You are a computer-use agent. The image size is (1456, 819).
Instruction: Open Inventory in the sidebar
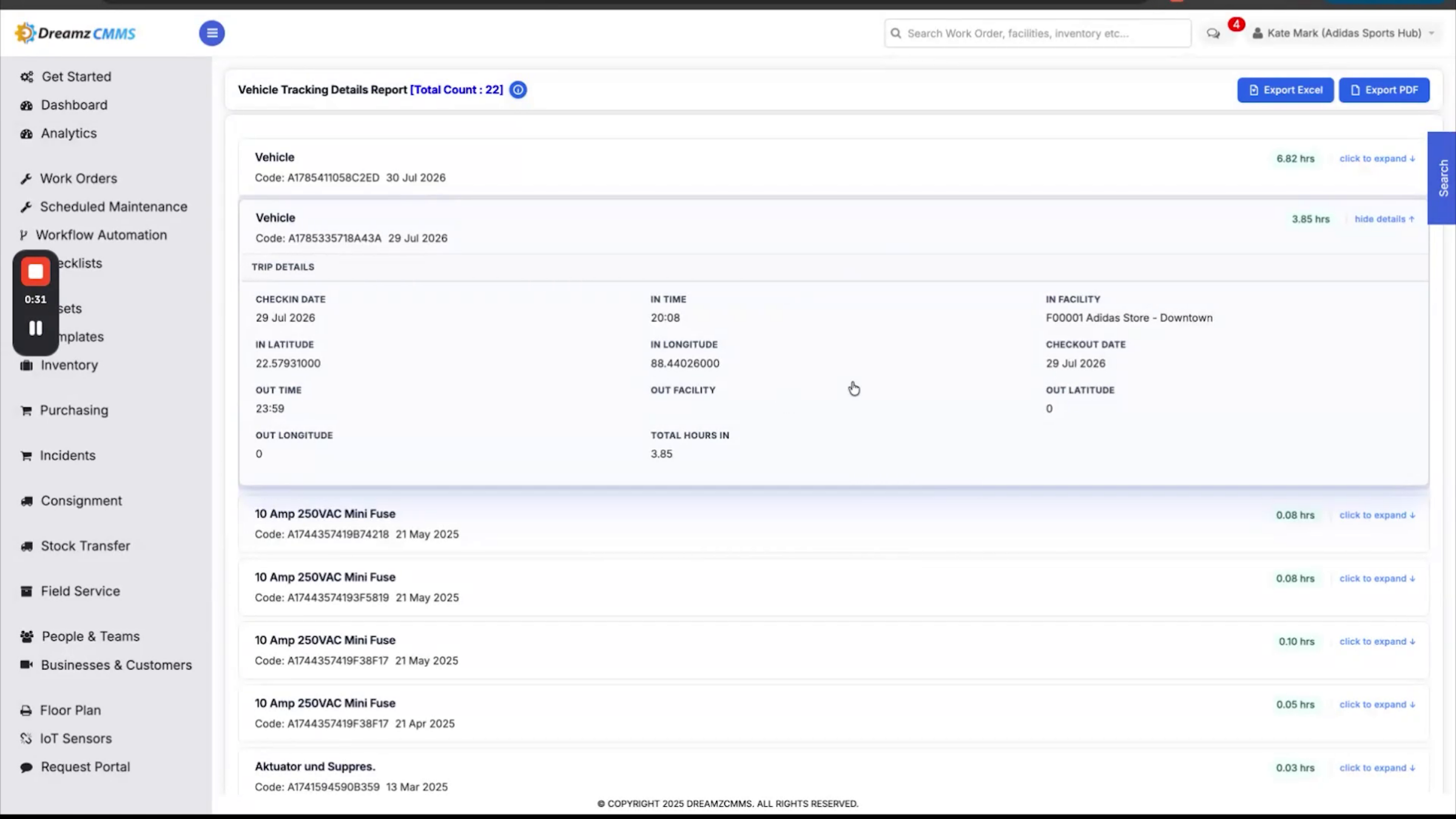tap(69, 365)
